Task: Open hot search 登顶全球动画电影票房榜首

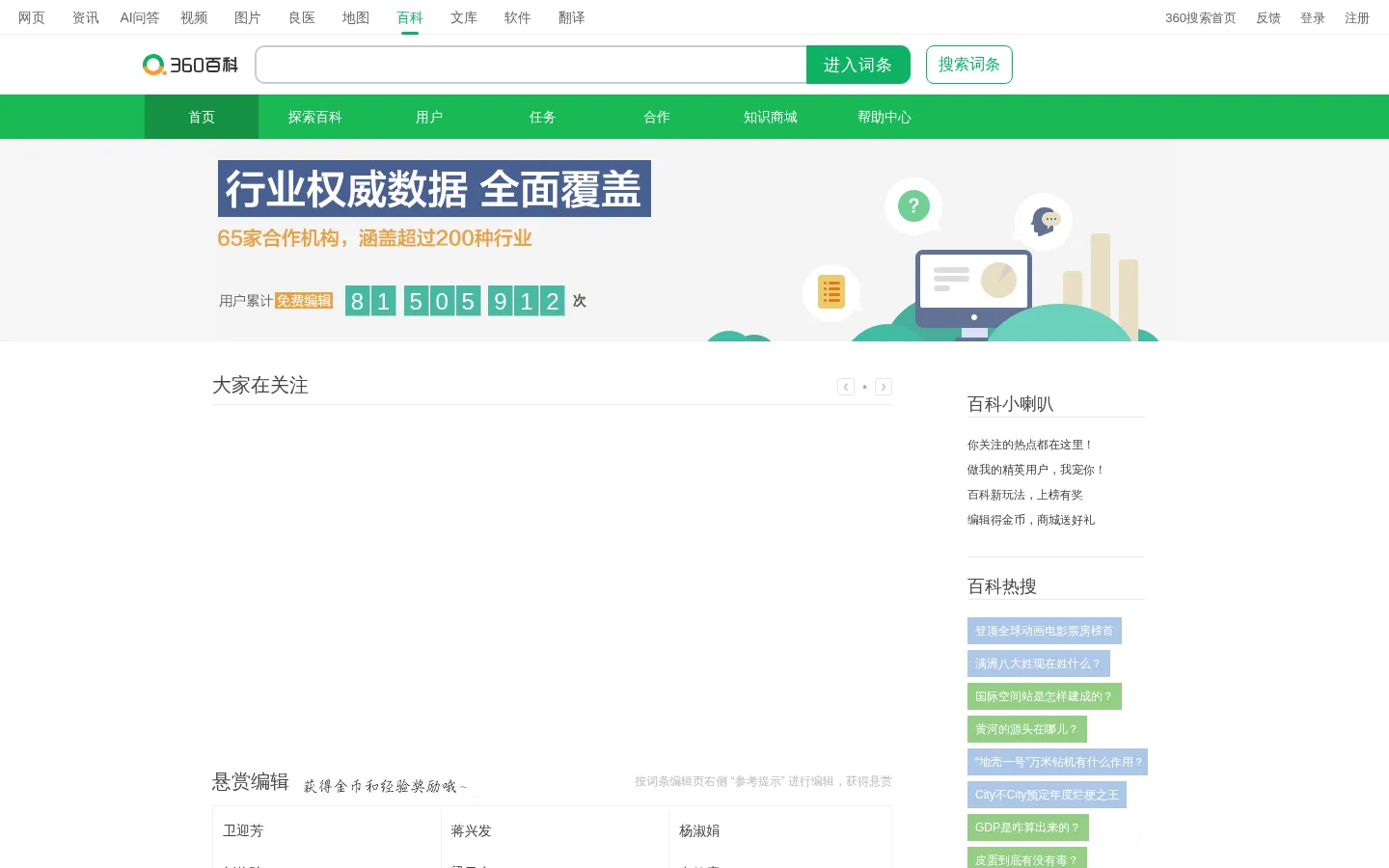Action: point(1045,631)
